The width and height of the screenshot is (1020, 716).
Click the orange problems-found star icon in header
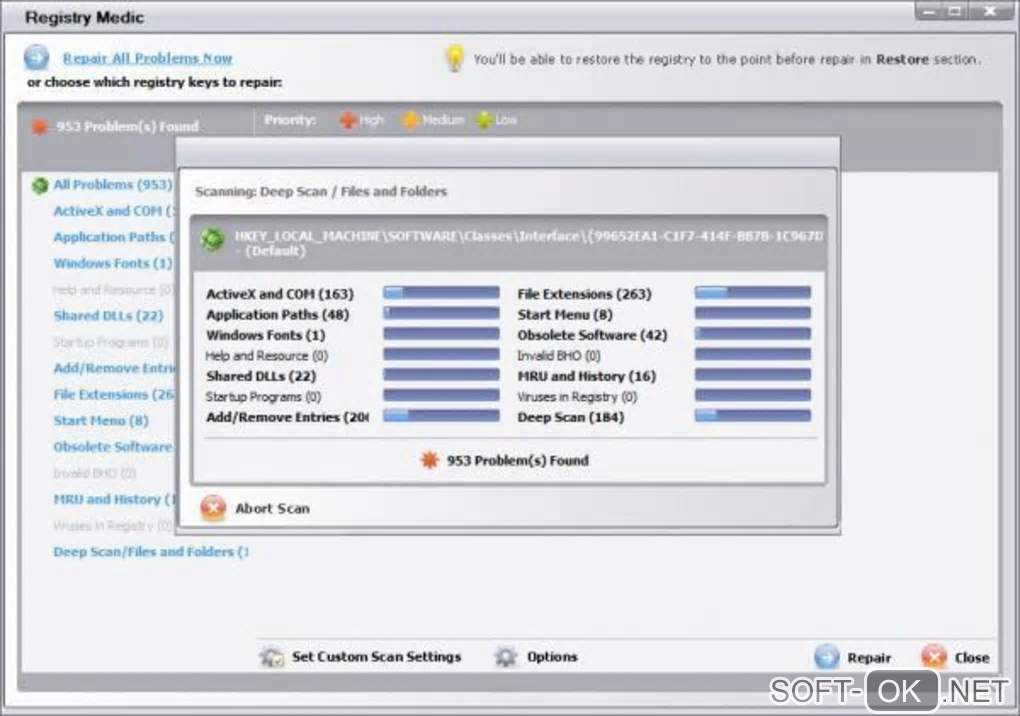point(40,126)
